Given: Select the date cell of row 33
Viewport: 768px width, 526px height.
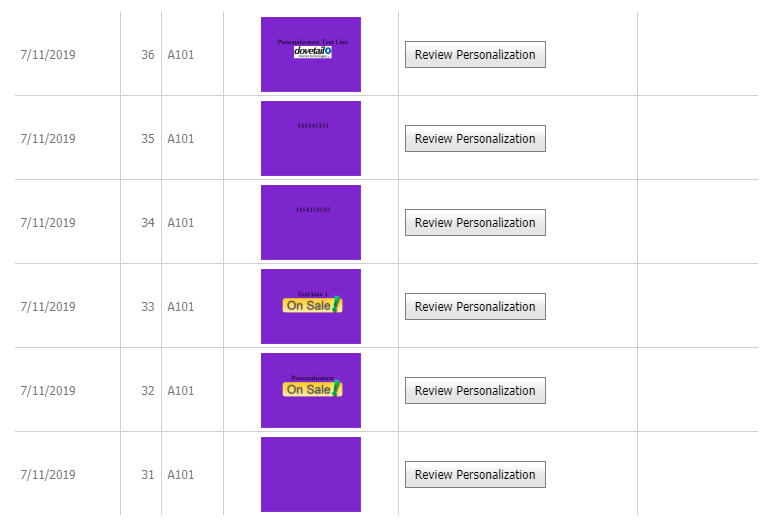Looking at the screenshot, I should pyautogui.click(x=48, y=307).
